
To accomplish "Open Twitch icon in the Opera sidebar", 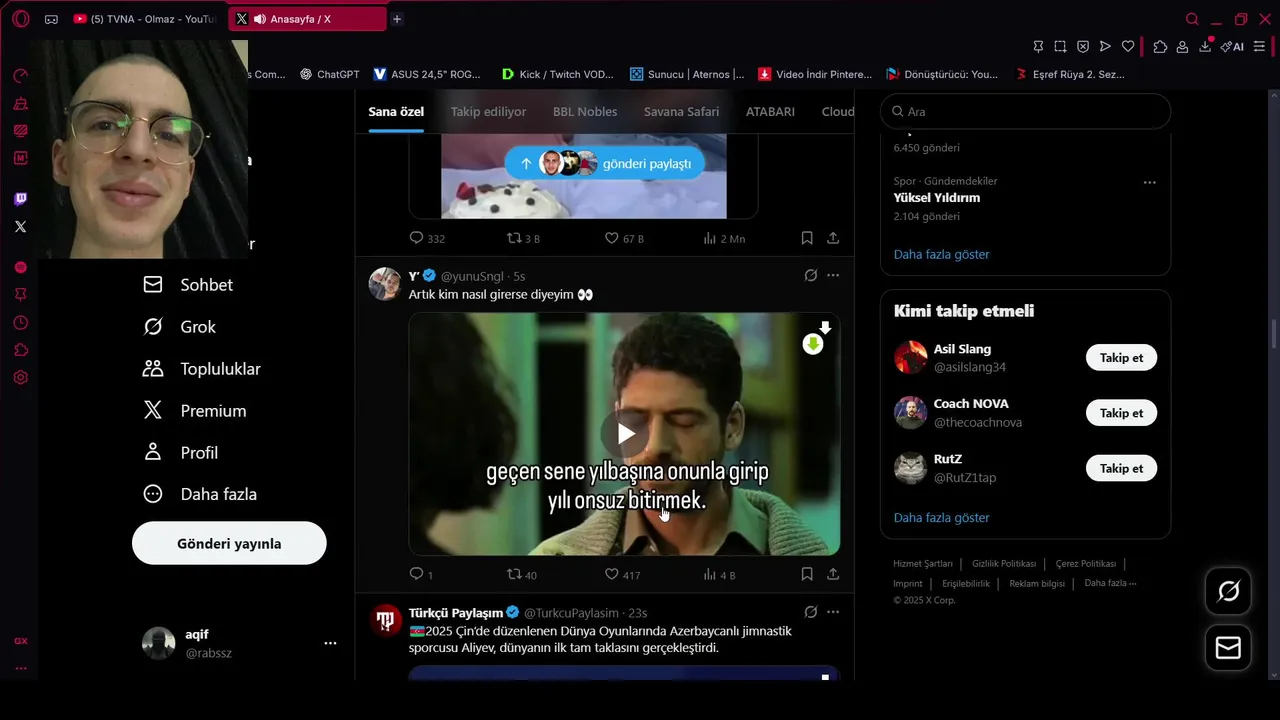I will pyautogui.click(x=20, y=199).
